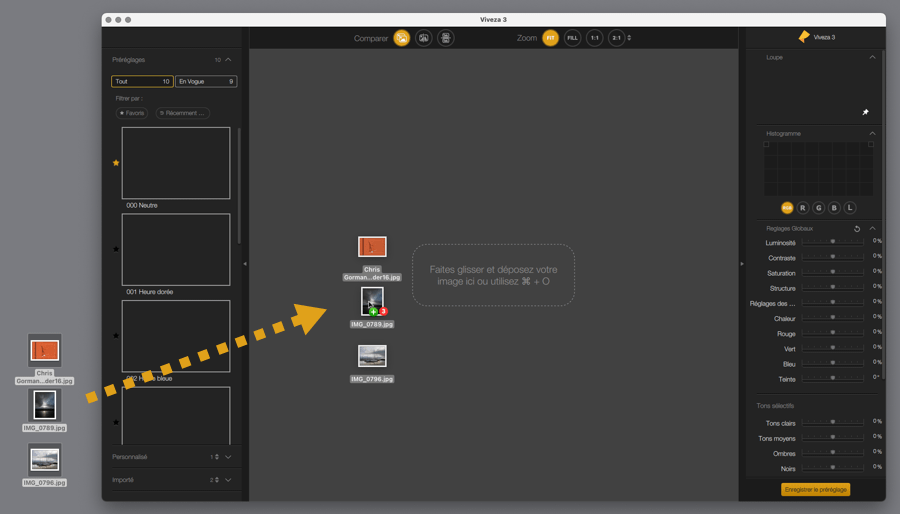Viewport: 900px width, 514px height.
Task: Select the 002 Heure bleue preset thumbnail
Action: click(176, 336)
